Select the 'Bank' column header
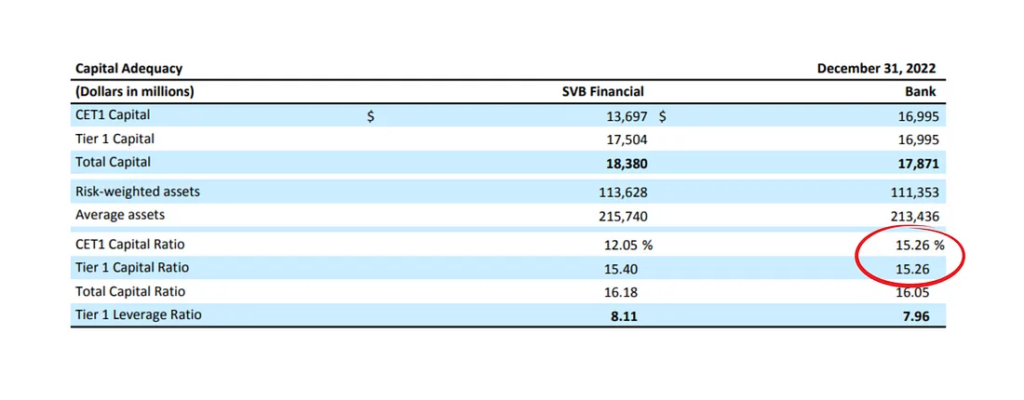Image resolution: width=1024 pixels, height=400 pixels. pyautogui.click(x=921, y=92)
